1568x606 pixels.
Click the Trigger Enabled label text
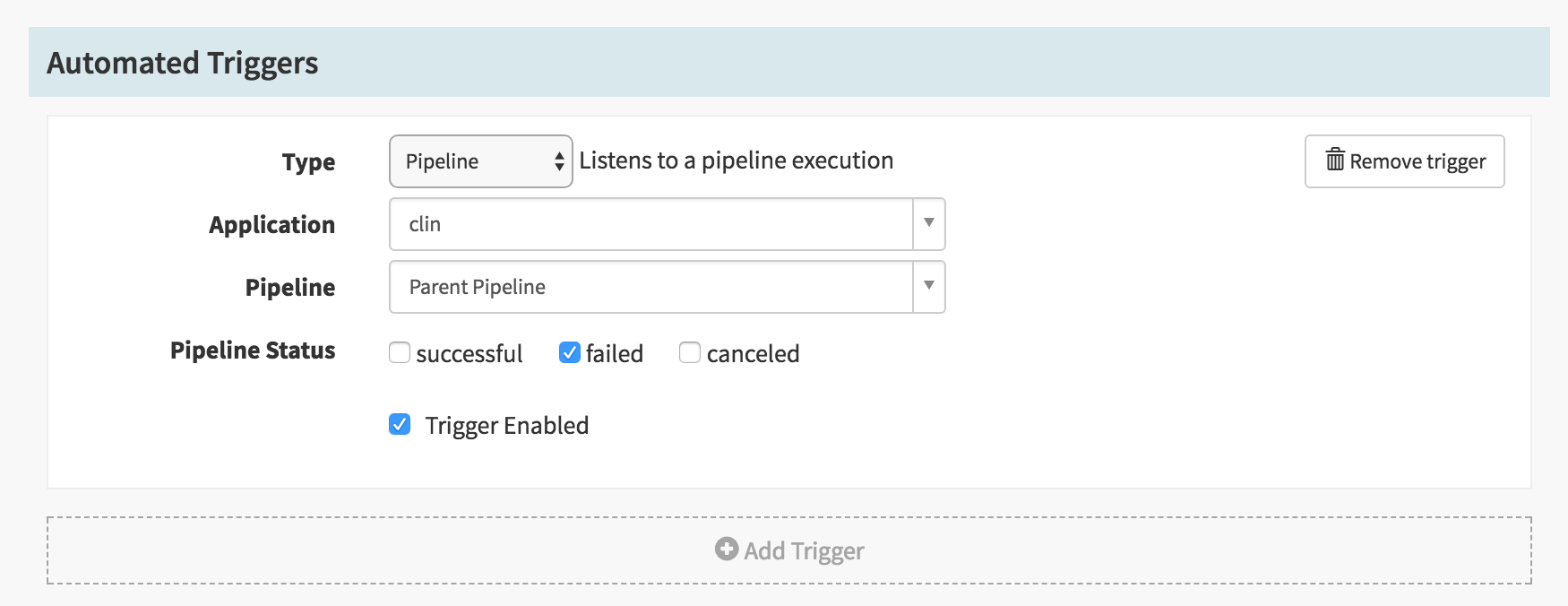coord(507,425)
